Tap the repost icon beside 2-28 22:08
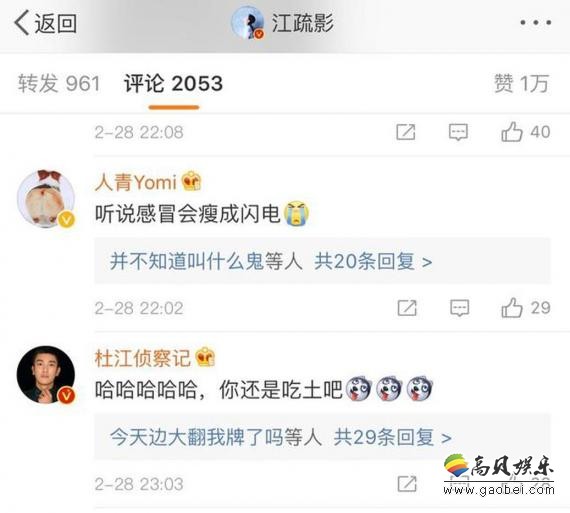 tap(406, 132)
